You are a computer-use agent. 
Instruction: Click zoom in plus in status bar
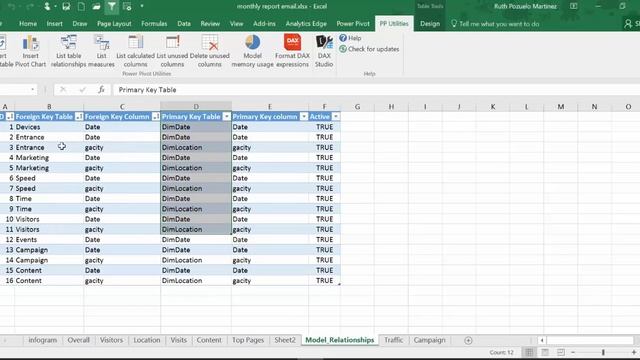(x=634, y=352)
